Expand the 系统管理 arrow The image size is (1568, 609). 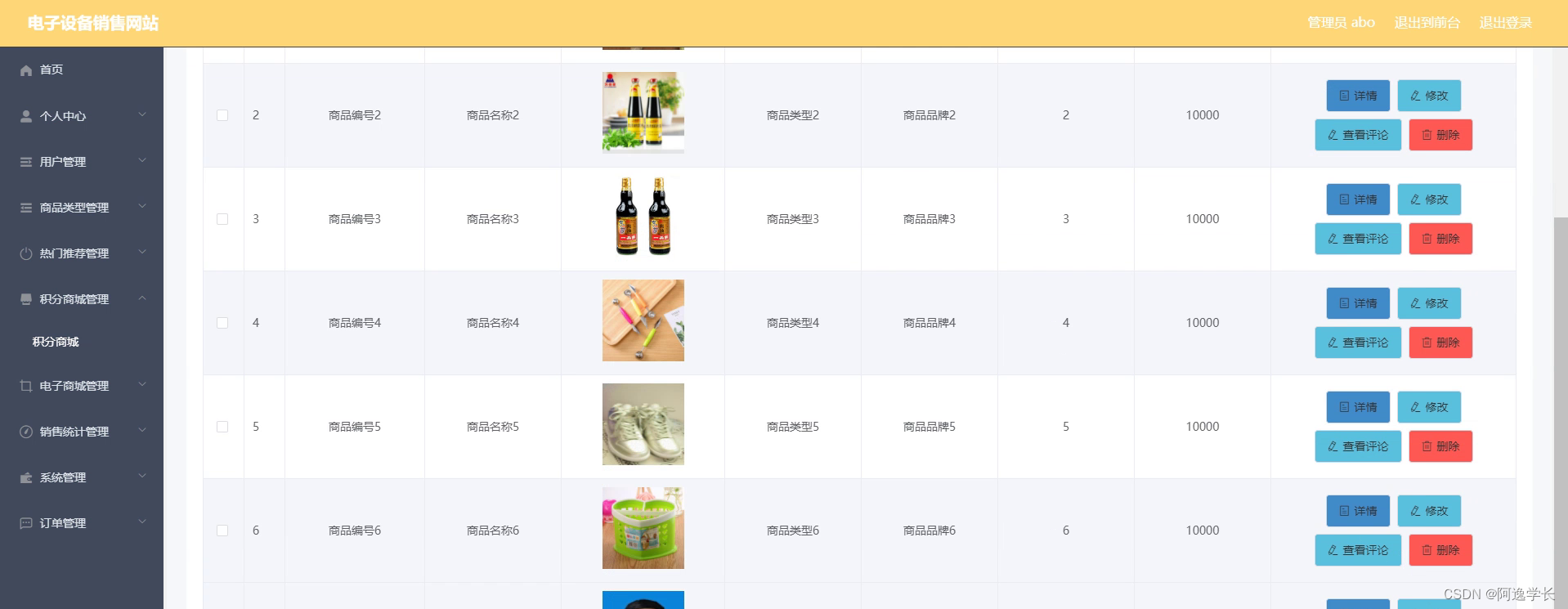pyautogui.click(x=142, y=476)
